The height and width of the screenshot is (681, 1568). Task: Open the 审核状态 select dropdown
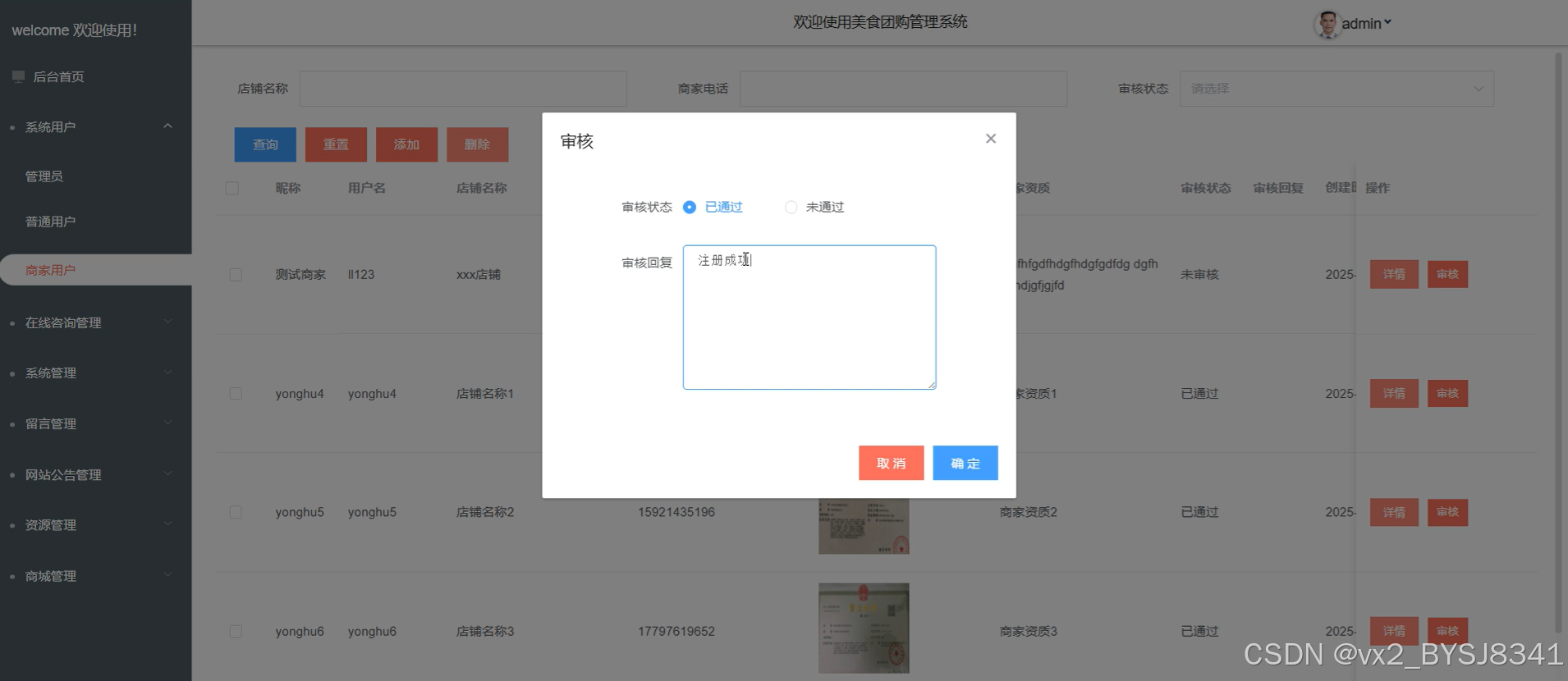(x=1336, y=89)
